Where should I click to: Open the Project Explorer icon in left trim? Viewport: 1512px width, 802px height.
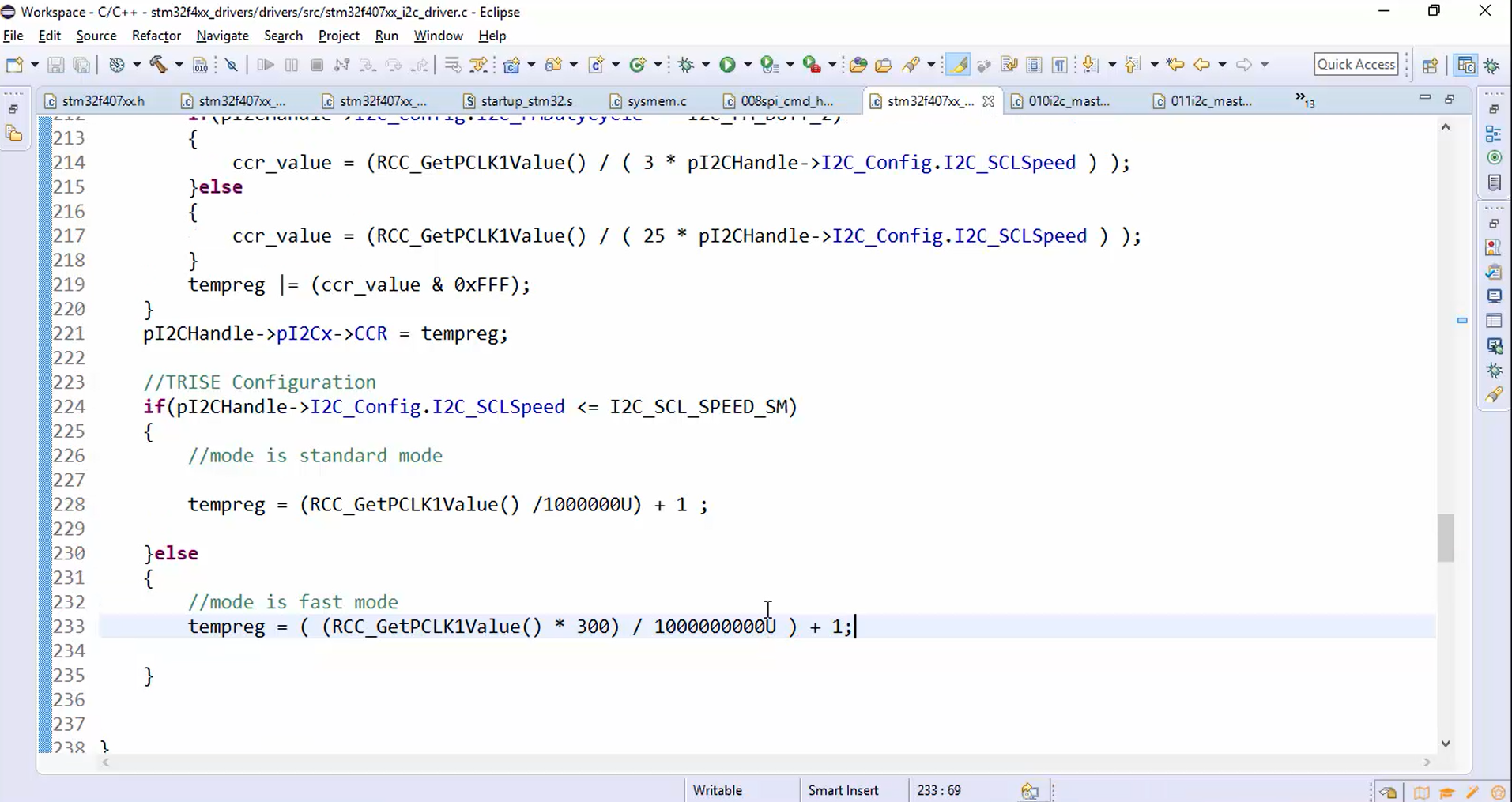13,134
